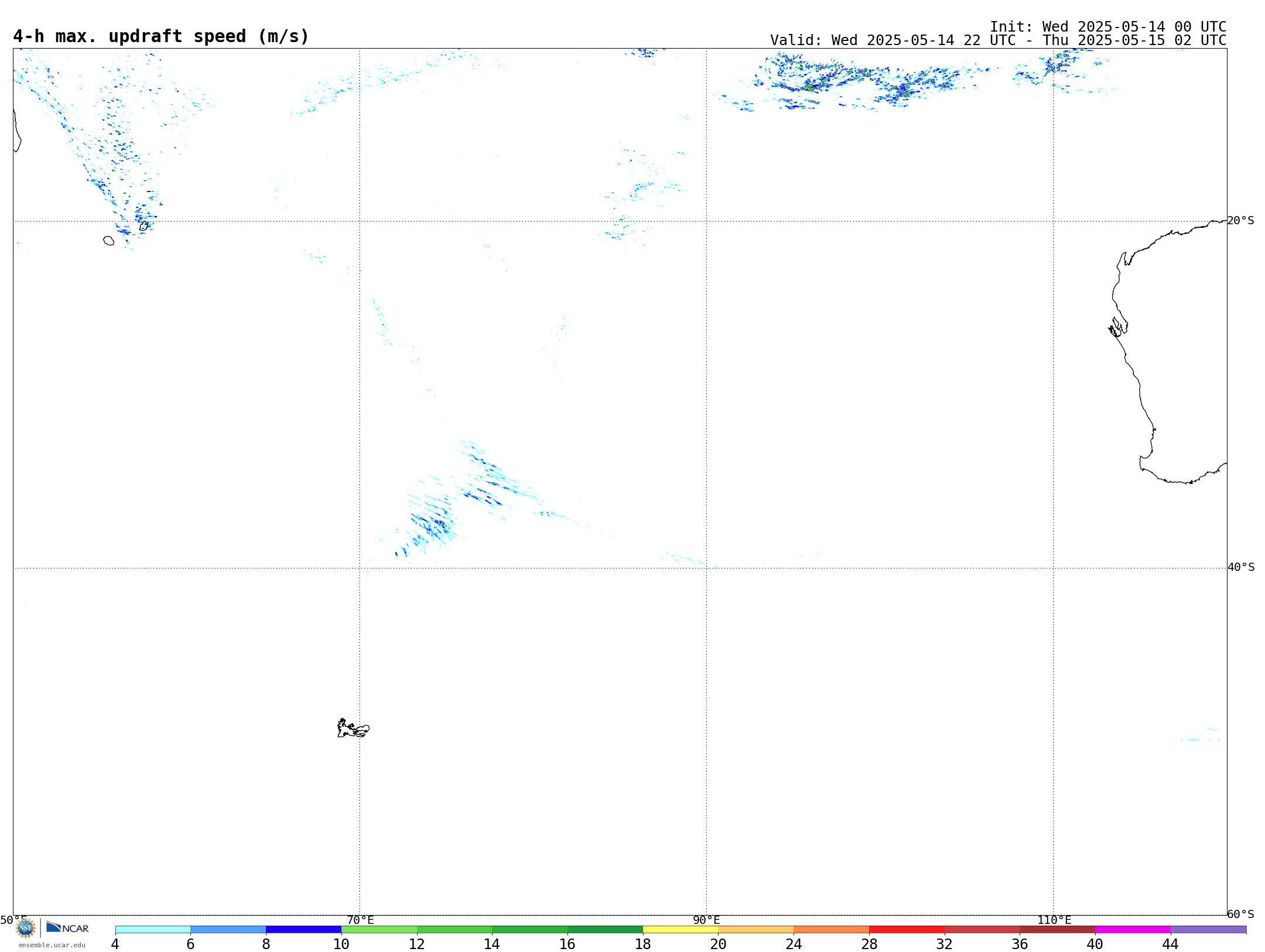Screen dimensions: 1265x952
Task: Click the Réunion island outline
Action: 108,241
